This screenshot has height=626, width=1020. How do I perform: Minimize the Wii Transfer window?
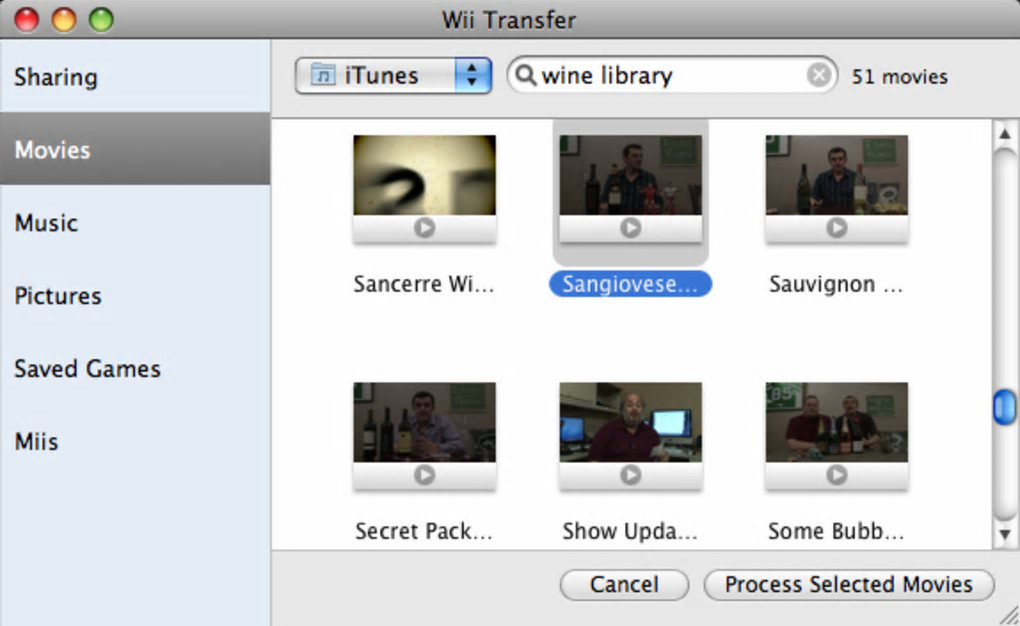coord(64,20)
